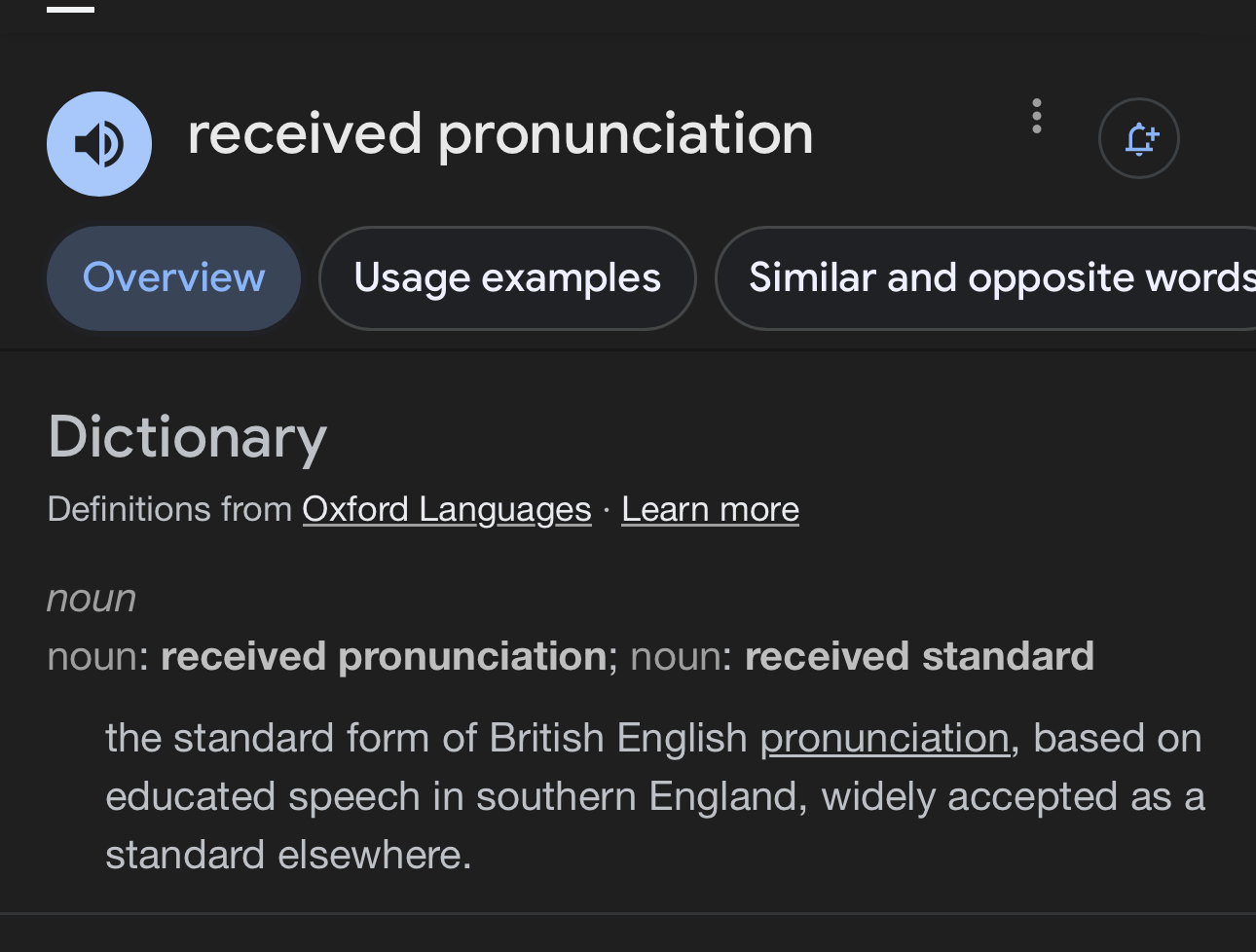Click the italic 'noun' part-of-speech label
The width and height of the screenshot is (1256, 952).
pos(92,598)
